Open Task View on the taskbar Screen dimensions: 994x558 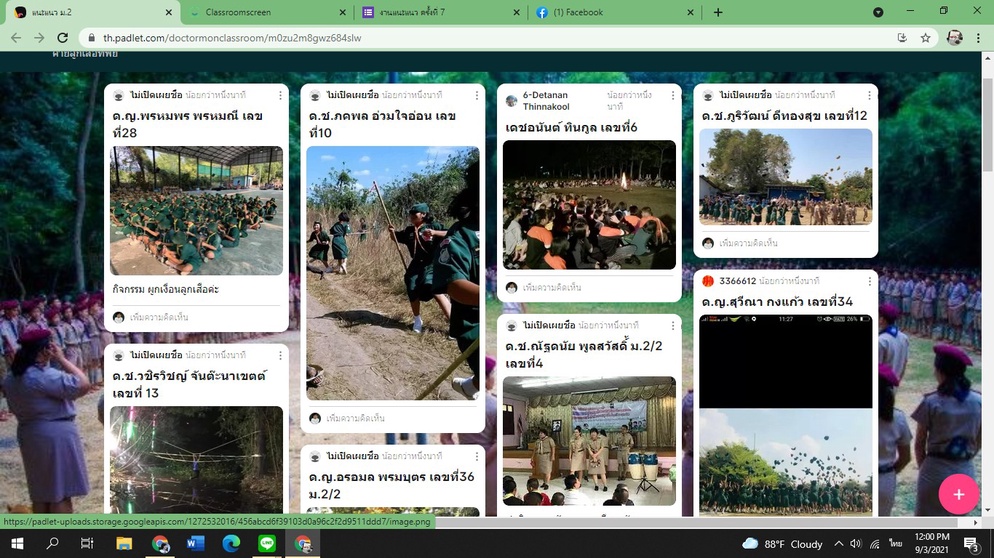tap(87, 544)
